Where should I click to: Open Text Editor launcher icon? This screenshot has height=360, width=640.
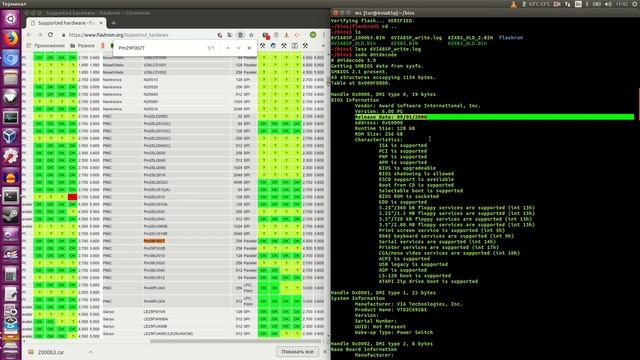(x=10, y=294)
